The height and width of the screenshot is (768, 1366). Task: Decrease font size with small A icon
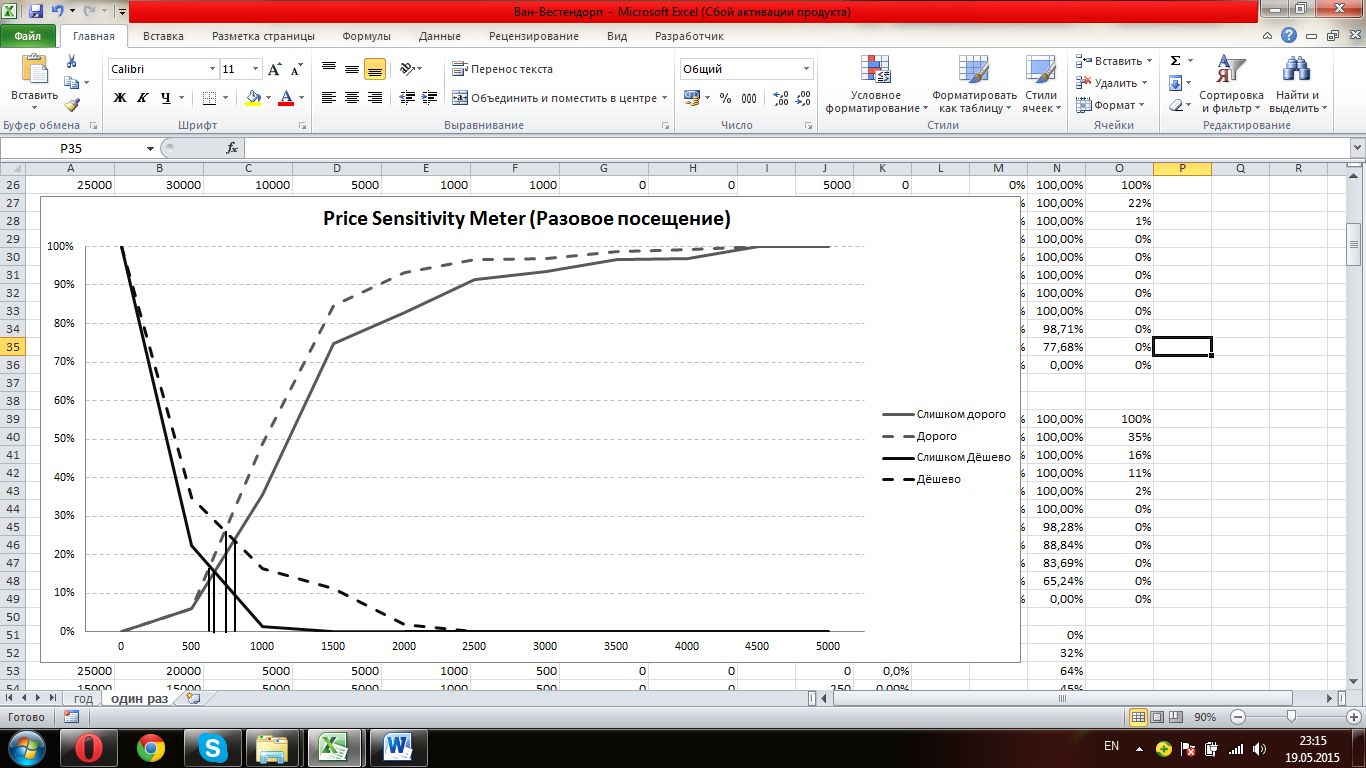click(x=296, y=69)
